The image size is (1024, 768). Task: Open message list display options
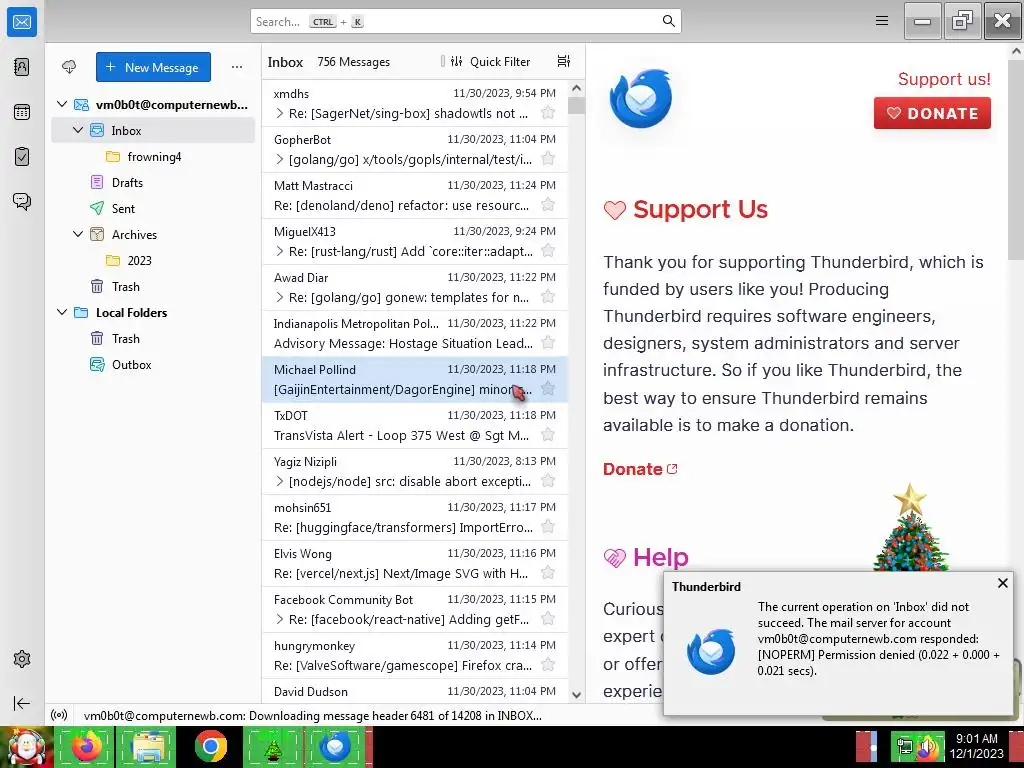click(564, 61)
